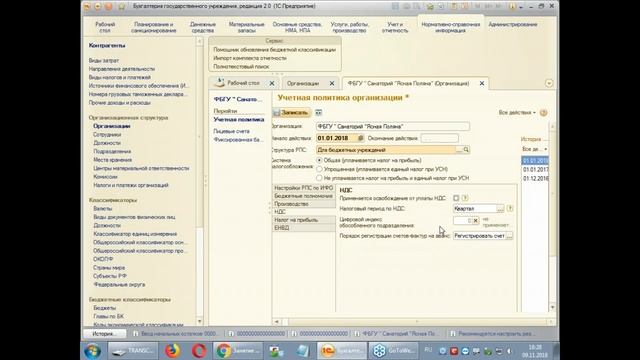Open Материальные запасы section
The width and height of the screenshot is (640, 360).
pyautogui.click(x=246, y=27)
